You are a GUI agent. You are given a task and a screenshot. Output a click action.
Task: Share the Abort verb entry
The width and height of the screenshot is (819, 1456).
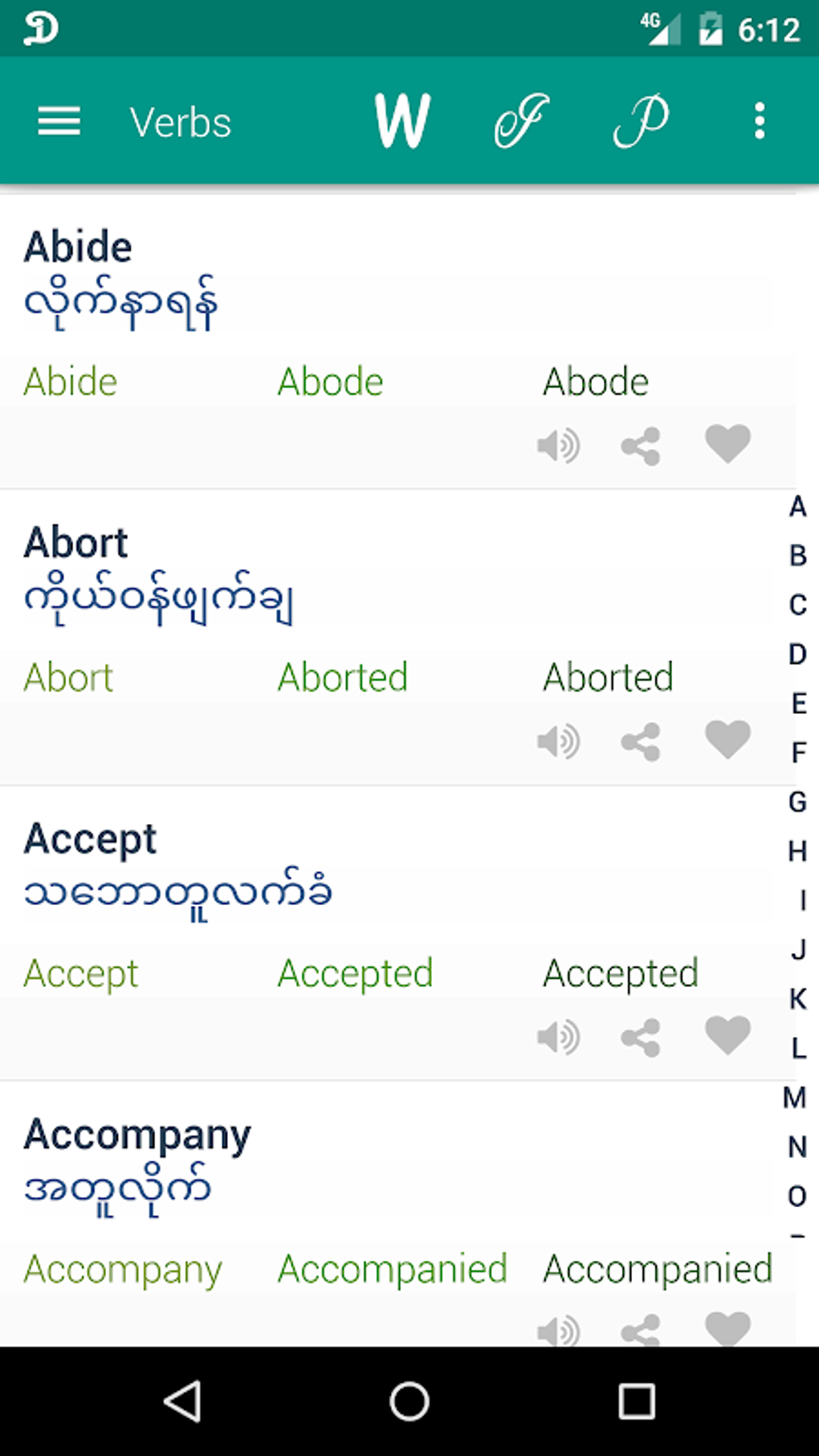(641, 741)
